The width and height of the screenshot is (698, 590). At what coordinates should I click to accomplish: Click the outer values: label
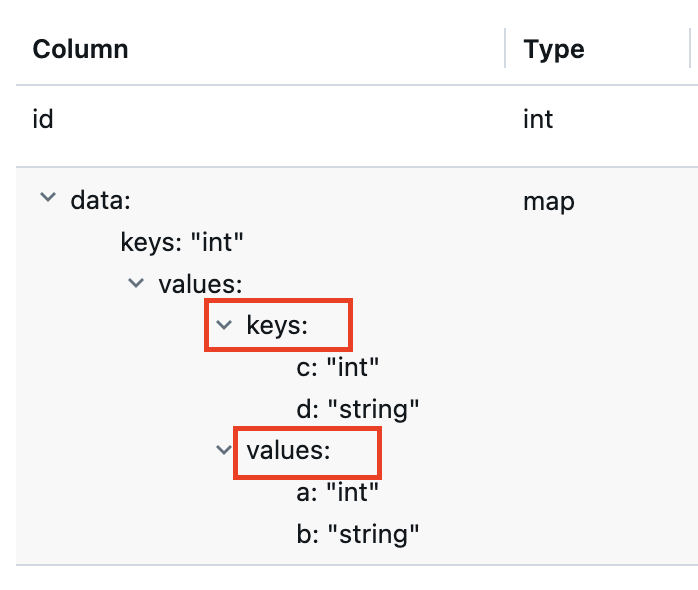point(200,284)
